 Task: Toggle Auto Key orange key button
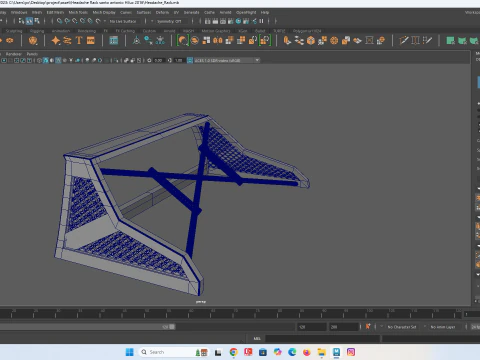click(x=368, y=327)
